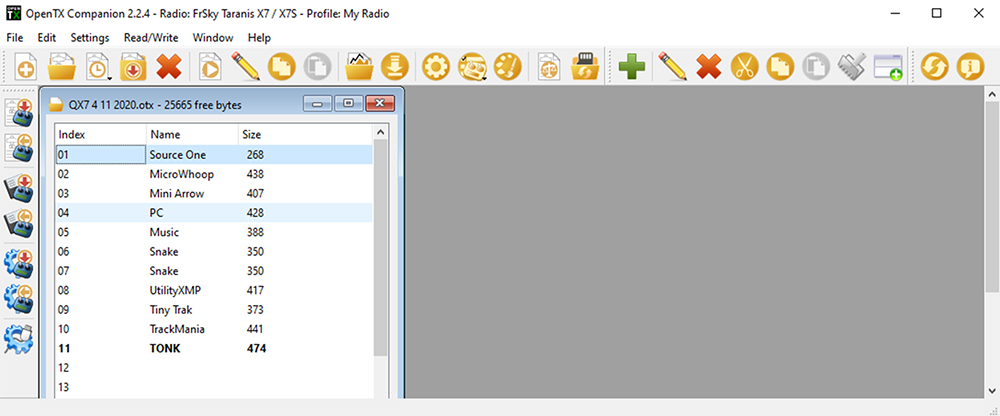Viewport: 1000px width, 416px height.
Task: Cut model with scissors icon
Action: pos(744,66)
